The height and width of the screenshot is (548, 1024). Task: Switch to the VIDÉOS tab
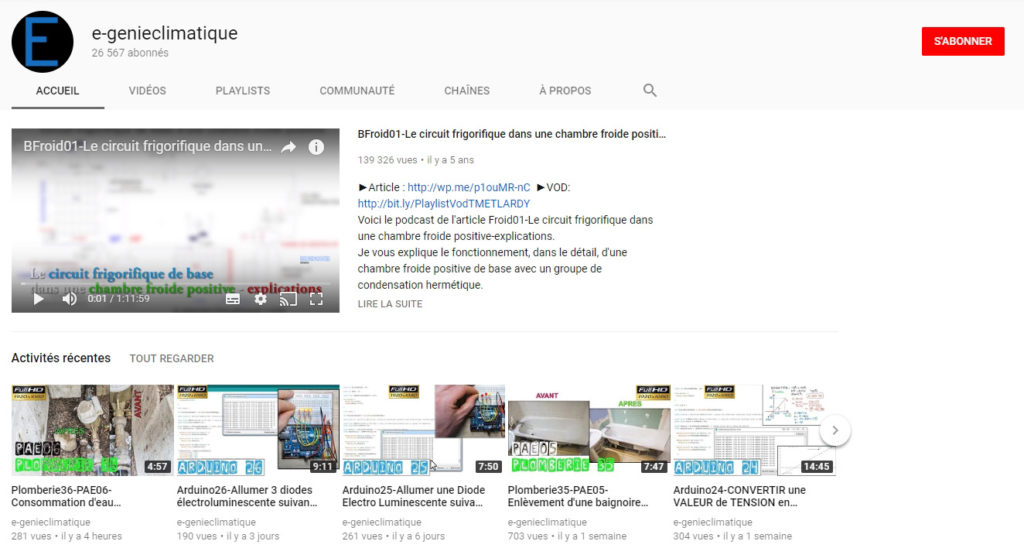tap(147, 91)
